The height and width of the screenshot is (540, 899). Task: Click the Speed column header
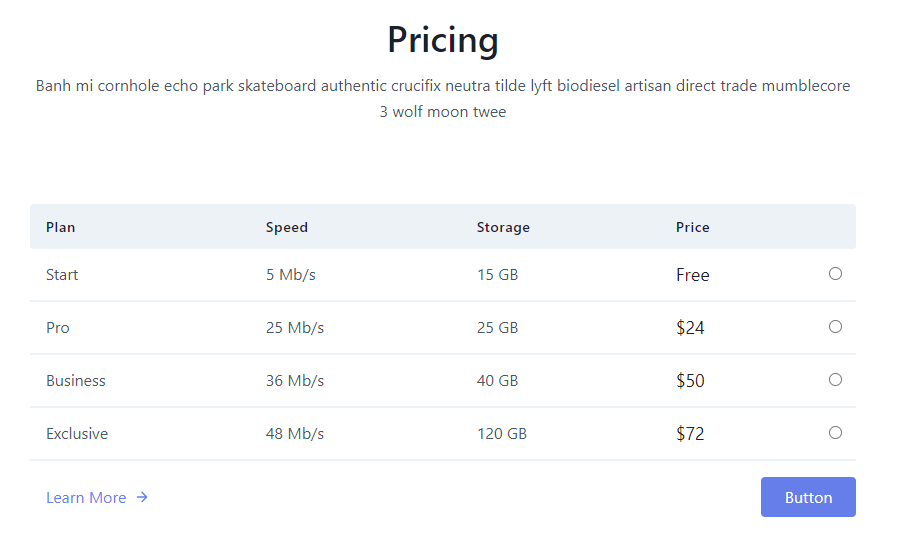(x=287, y=227)
